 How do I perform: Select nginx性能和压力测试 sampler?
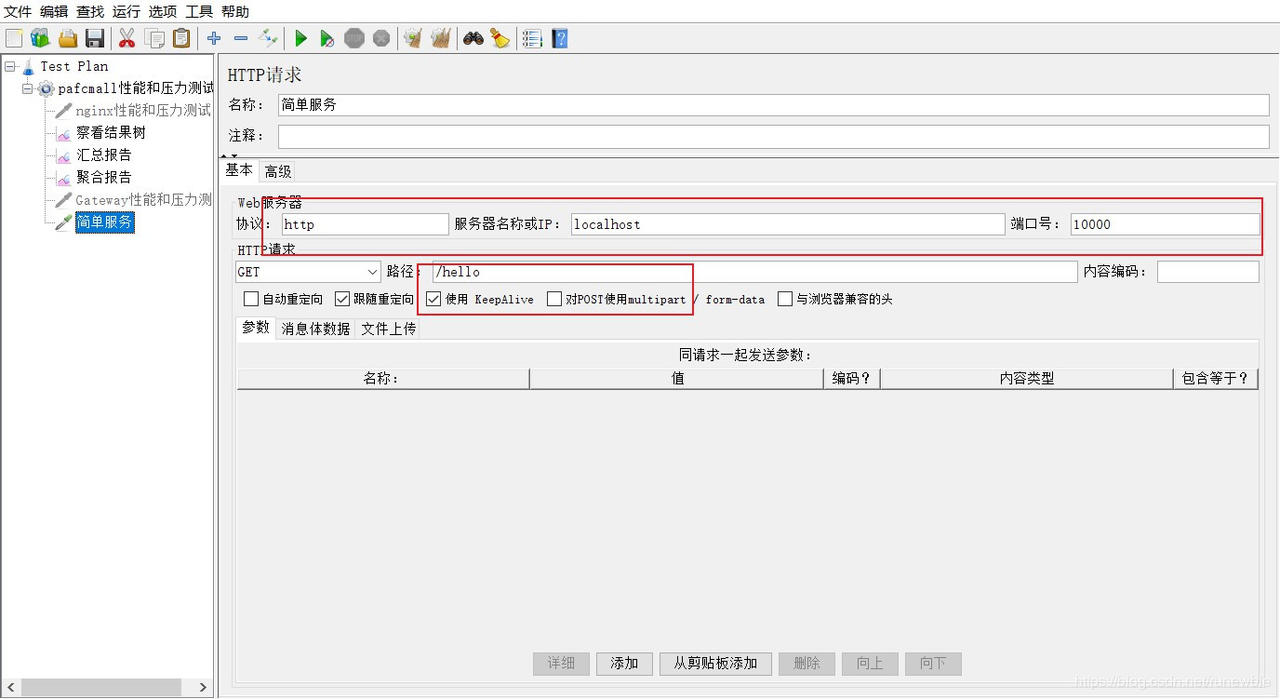click(143, 110)
